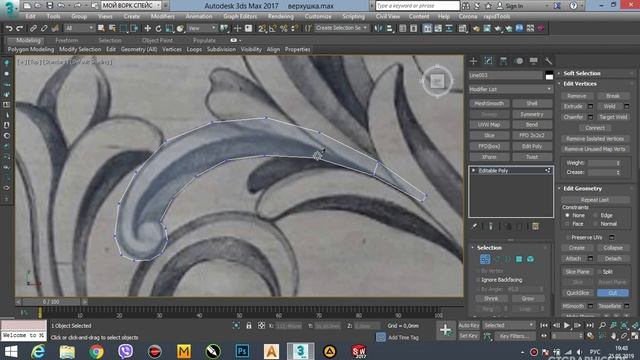The width and height of the screenshot is (640, 360).
Task: Open the Modifier List dropdown
Action: [x=511, y=89]
